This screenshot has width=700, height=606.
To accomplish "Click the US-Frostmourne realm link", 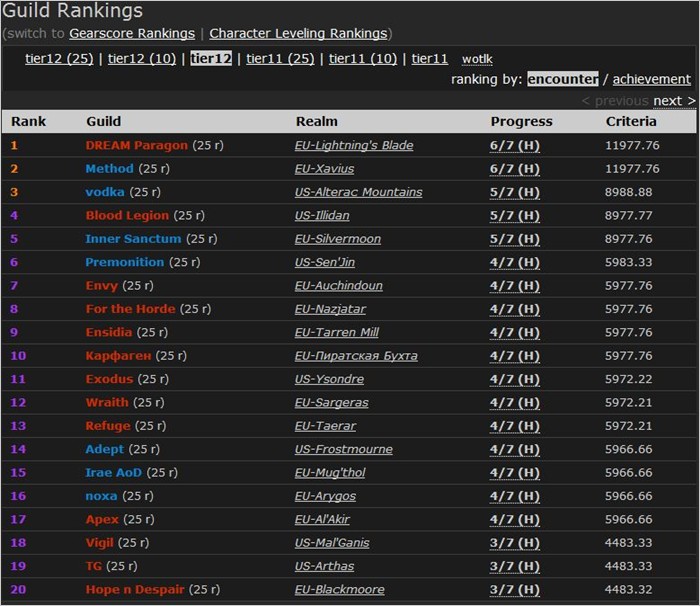I will click(343, 449).
